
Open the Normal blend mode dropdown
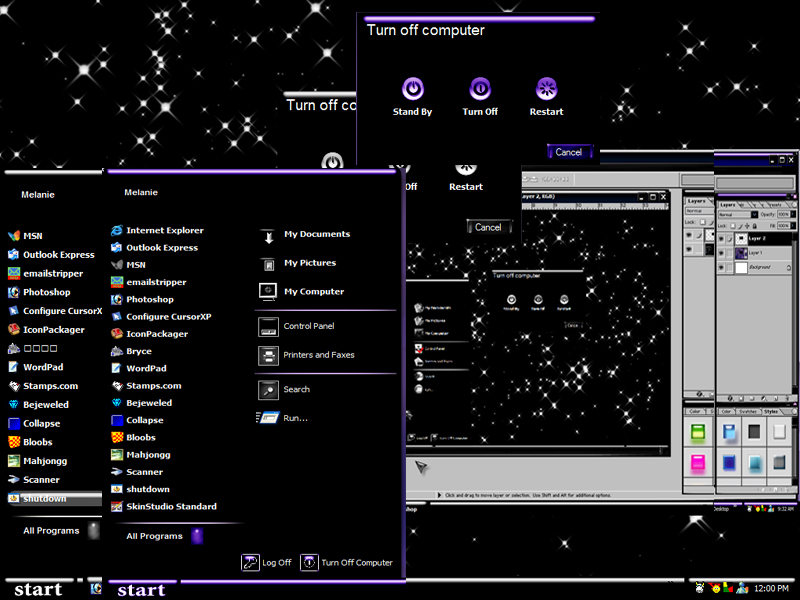(x=738, y=214)
